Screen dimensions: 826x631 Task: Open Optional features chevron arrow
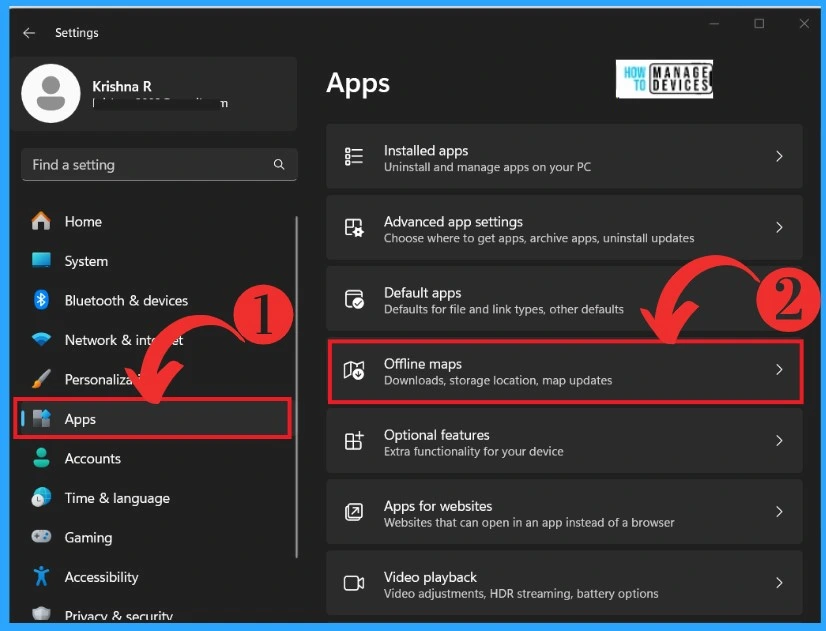tap(779, 440)
